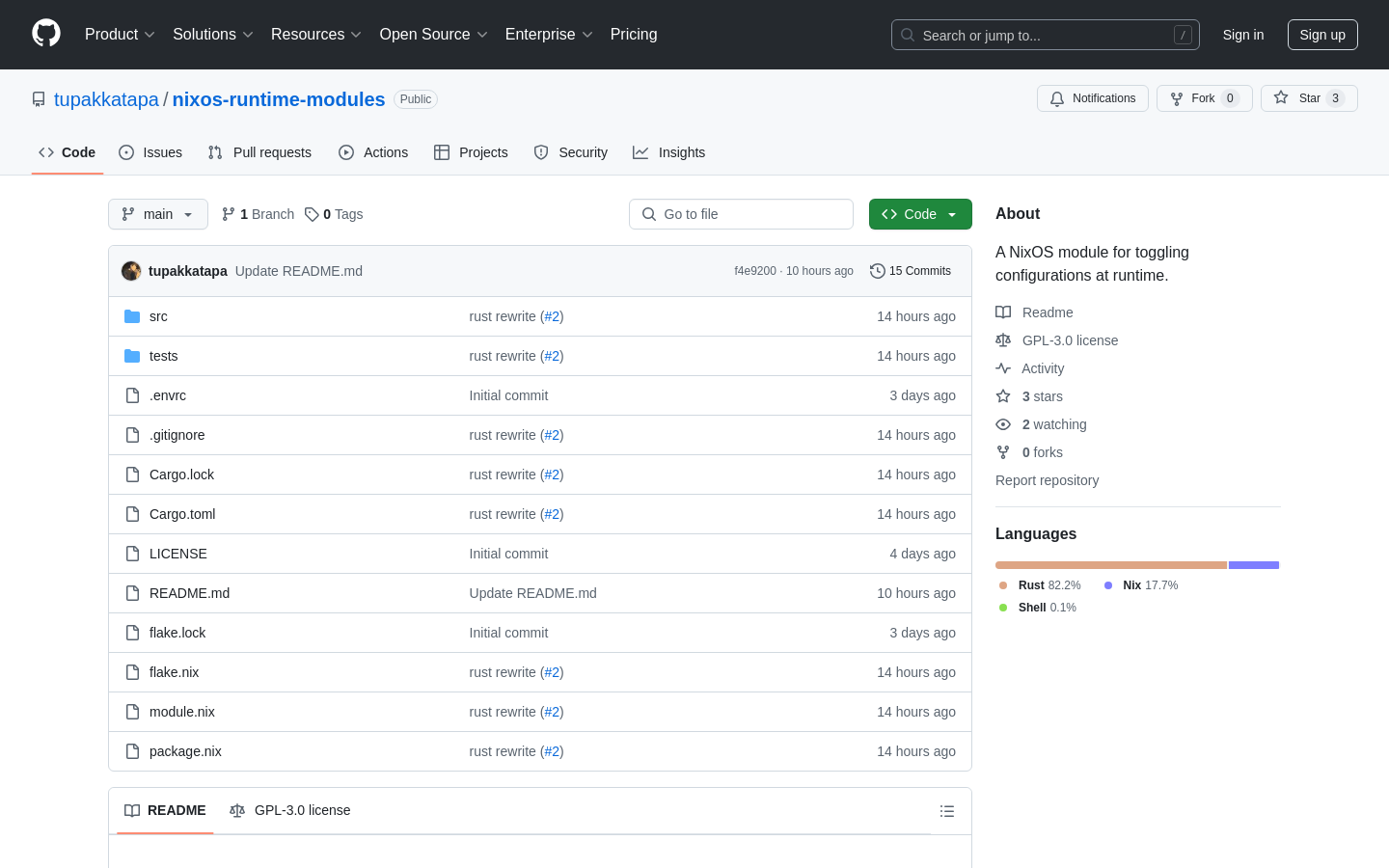Switch to the Actions tab
Image resolution: width=1389 pixels, height=868 pixels.
pos(373,152)
